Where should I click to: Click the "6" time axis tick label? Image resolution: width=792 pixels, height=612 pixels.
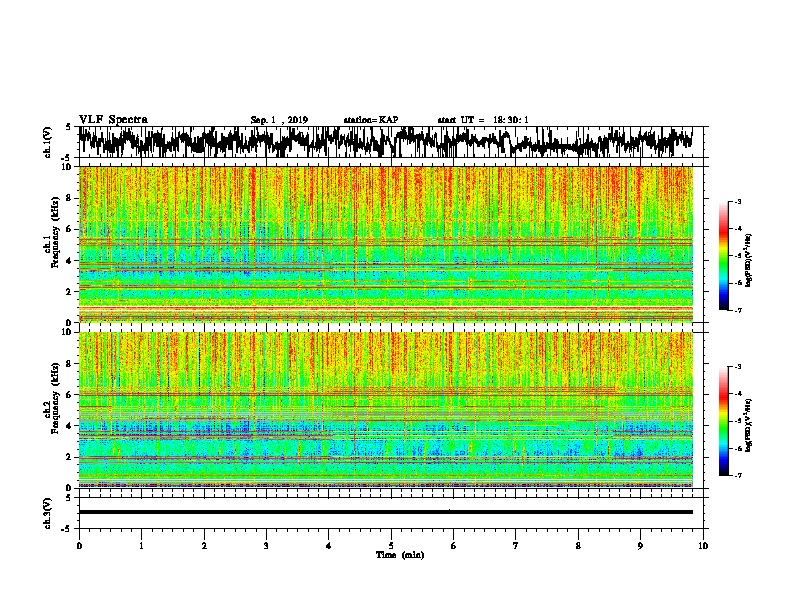pyautogui.click(x=454, y=546)
